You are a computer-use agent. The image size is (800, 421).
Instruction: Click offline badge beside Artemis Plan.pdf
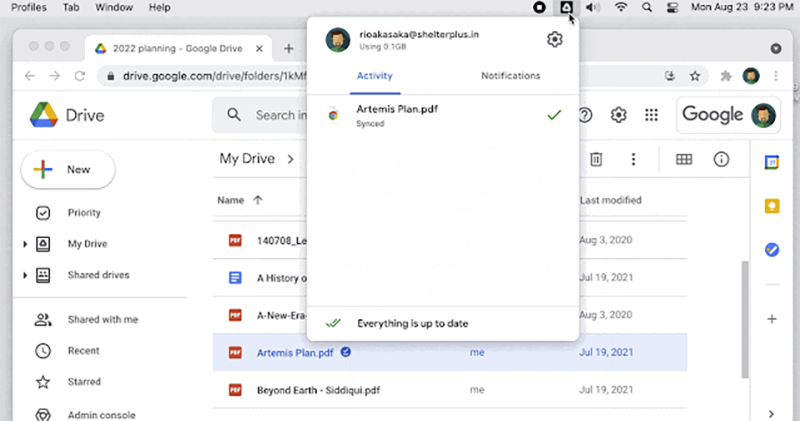[x=345, y=352]
